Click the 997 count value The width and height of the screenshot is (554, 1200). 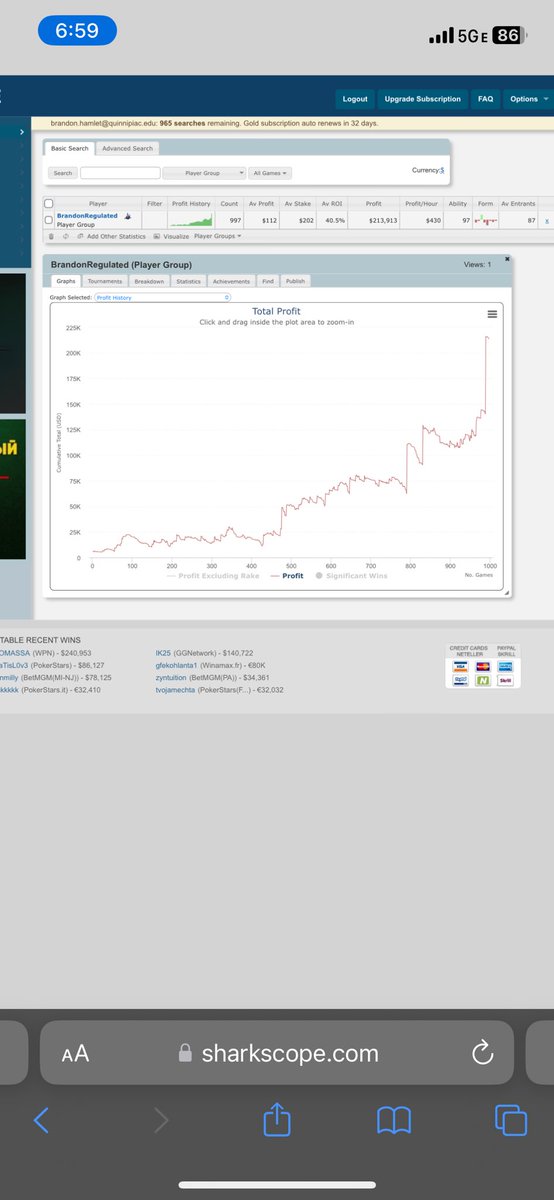coord(234,219)
